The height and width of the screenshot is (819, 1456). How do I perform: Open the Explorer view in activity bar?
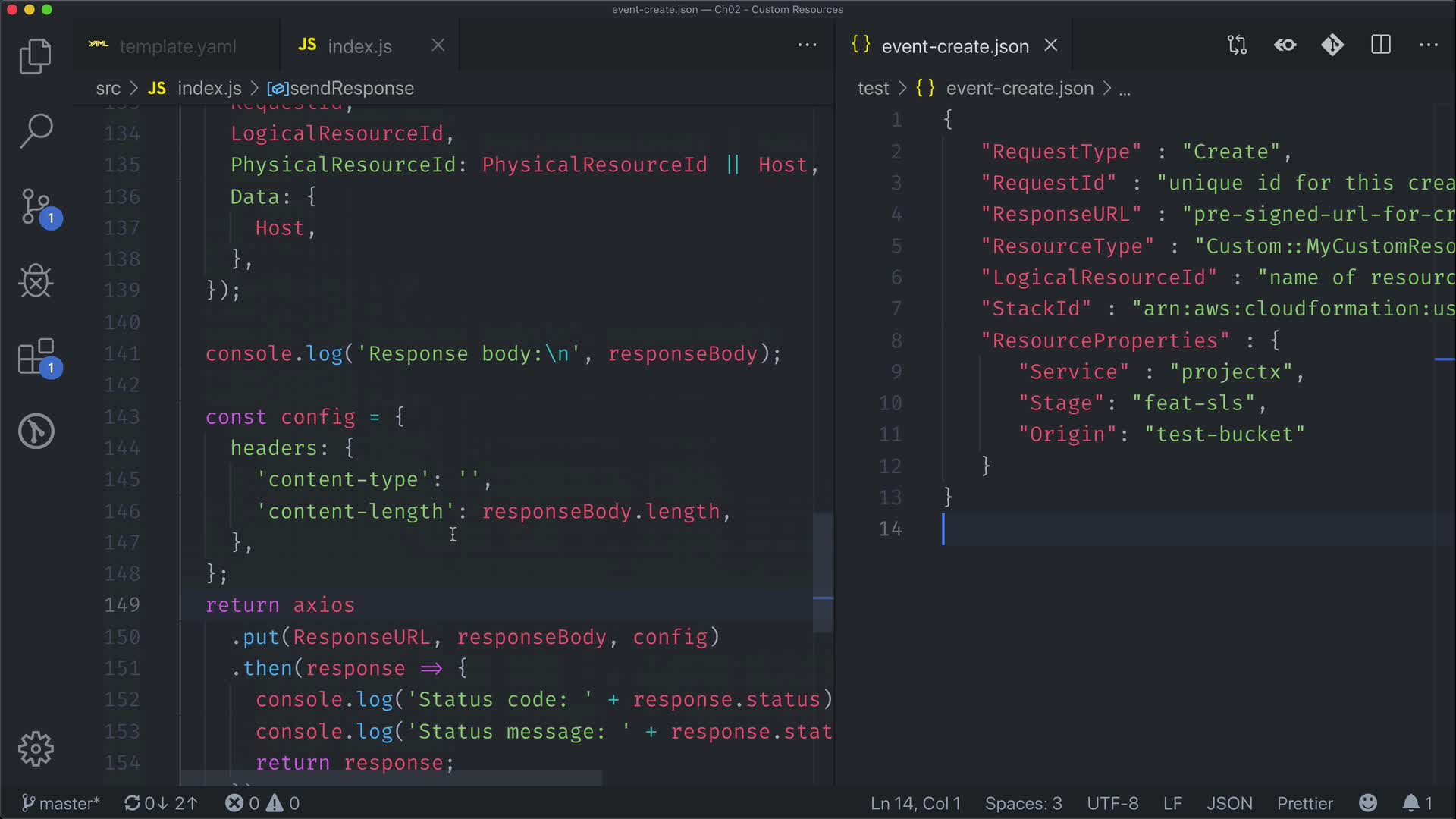pyautogui.click(x=35, y=56)
